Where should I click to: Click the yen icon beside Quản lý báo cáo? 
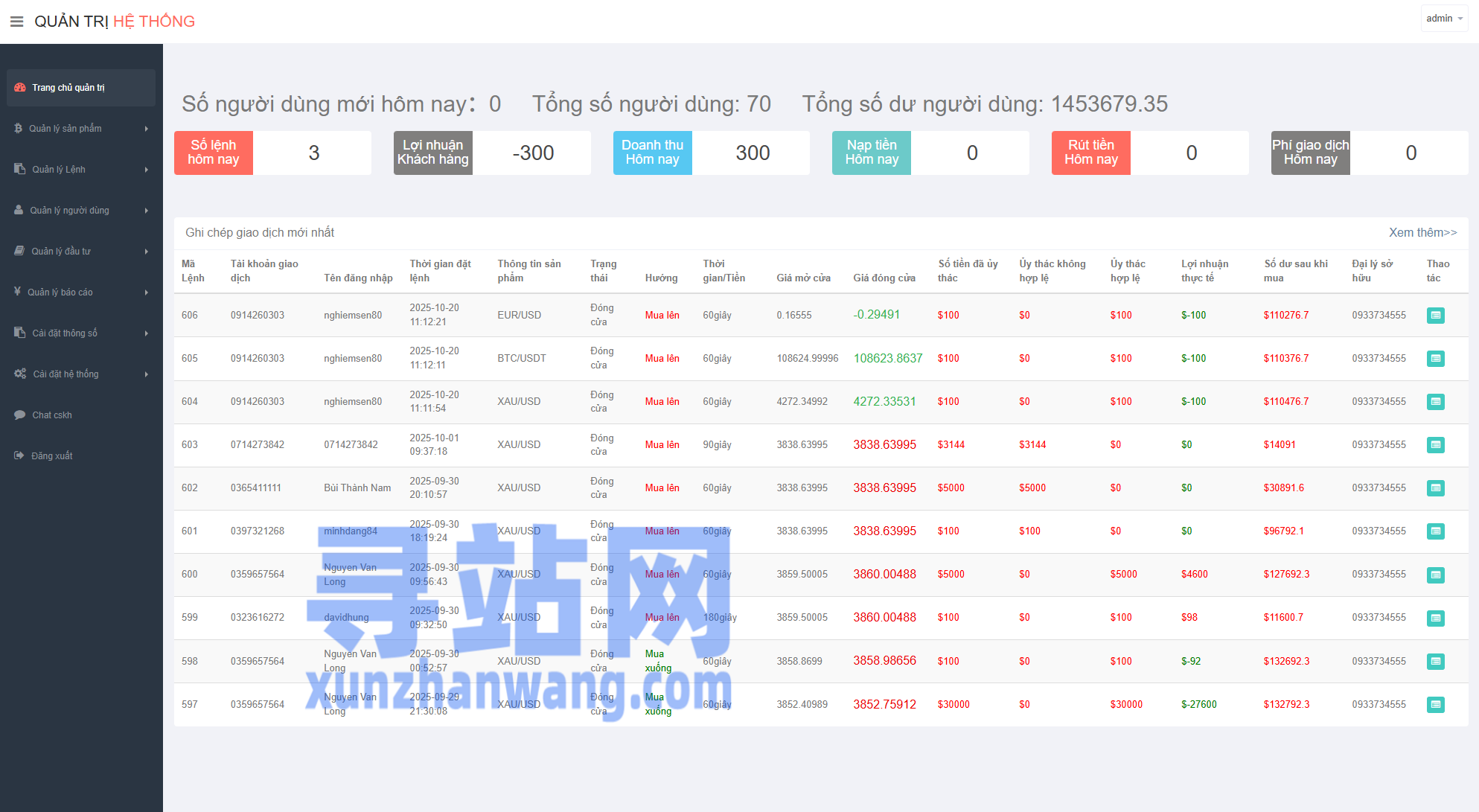pyautogui.click(x=17, y=292)
